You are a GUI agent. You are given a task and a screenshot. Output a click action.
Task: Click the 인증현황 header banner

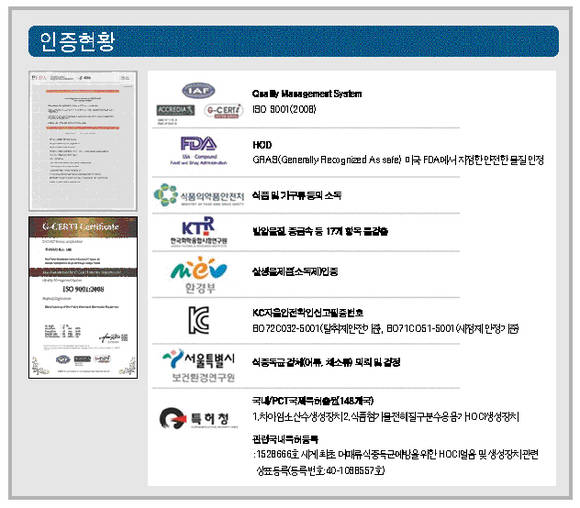(x=293, y=41)
